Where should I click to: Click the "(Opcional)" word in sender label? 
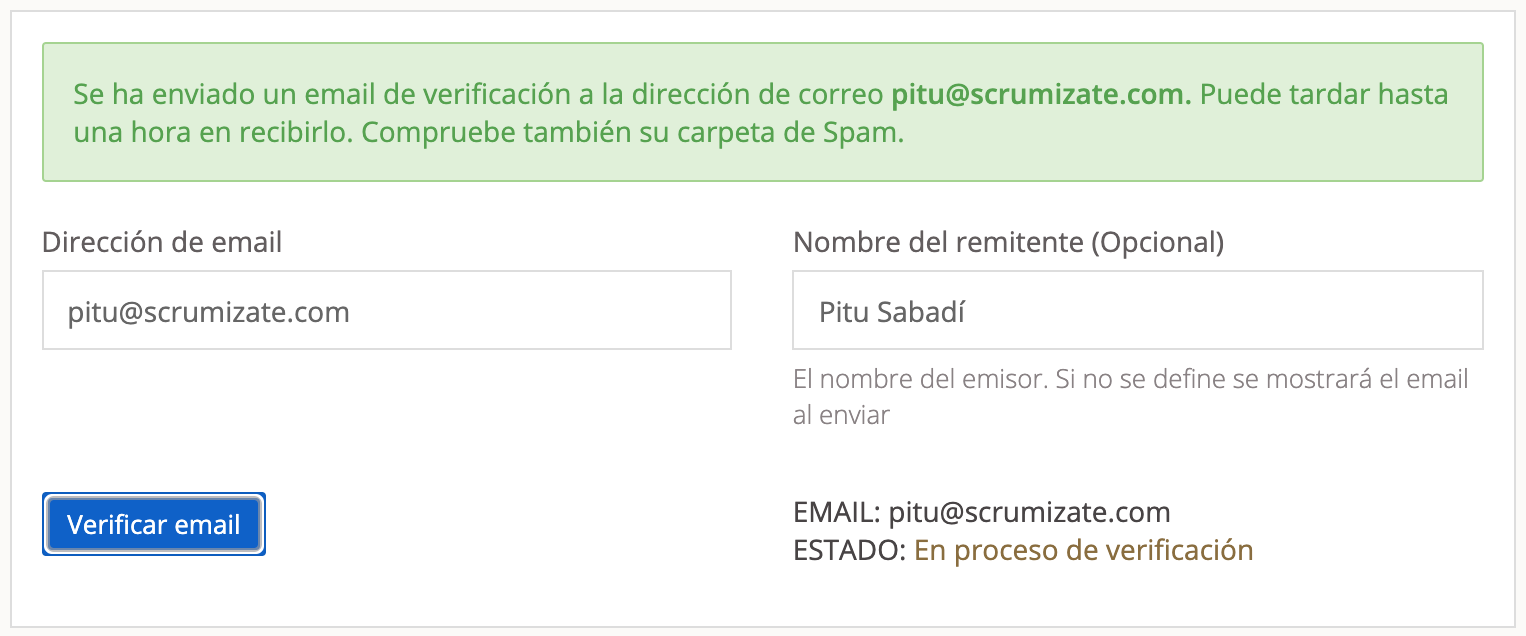(x=1155, y=241)
